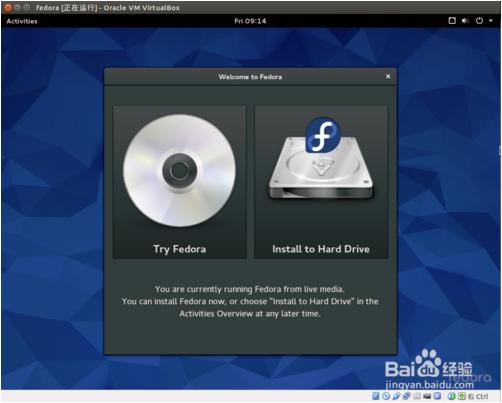
Task: Click the power icon in top bar
Action: pos(479,21)
